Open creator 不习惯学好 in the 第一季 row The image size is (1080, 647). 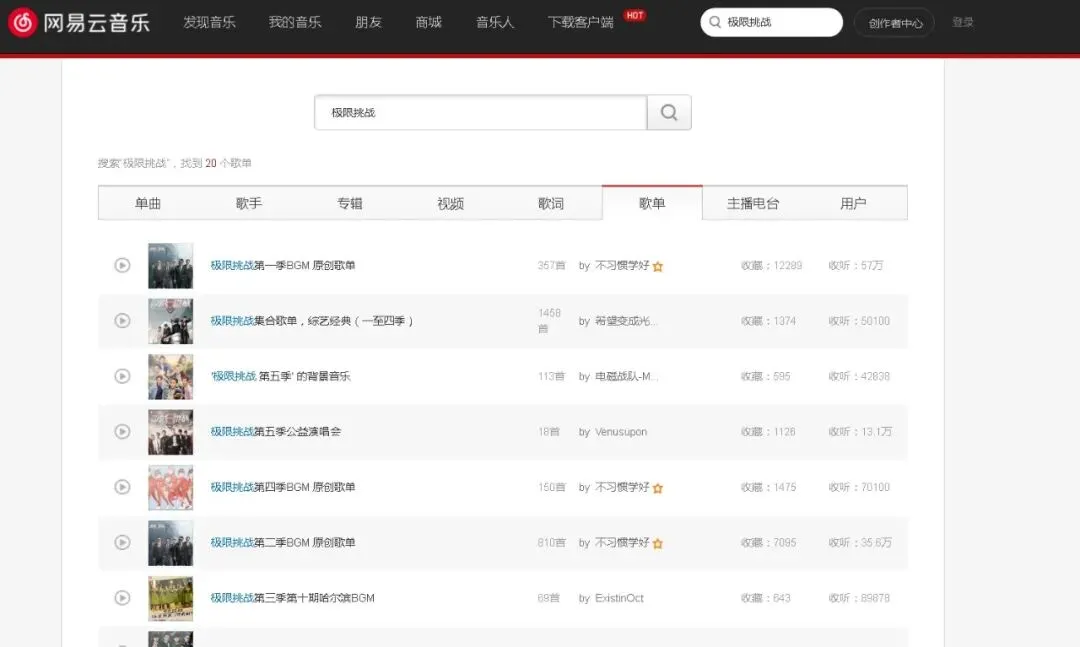coord(622,265)
